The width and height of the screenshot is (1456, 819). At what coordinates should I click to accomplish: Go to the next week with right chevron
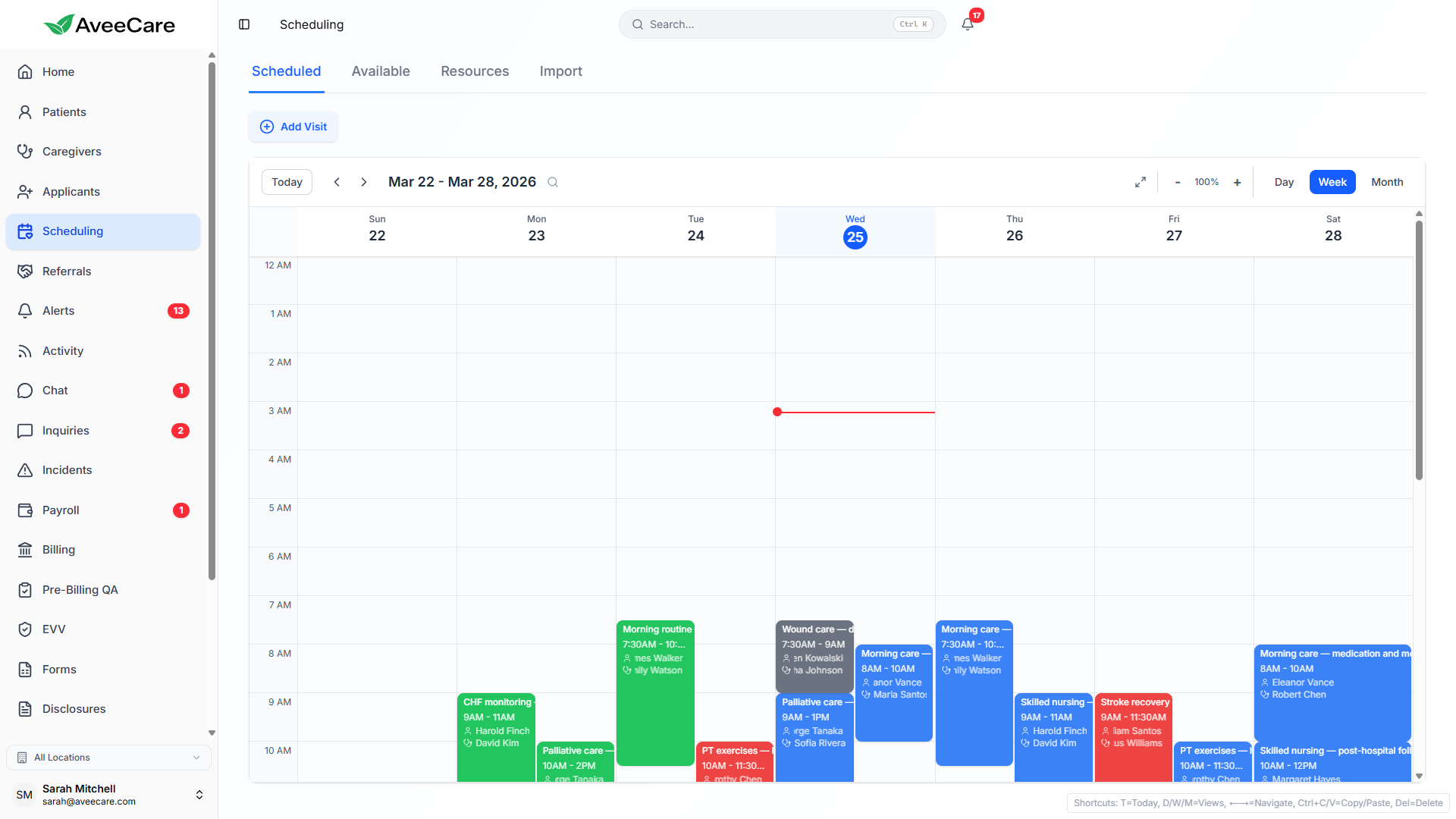pos(364,182)
